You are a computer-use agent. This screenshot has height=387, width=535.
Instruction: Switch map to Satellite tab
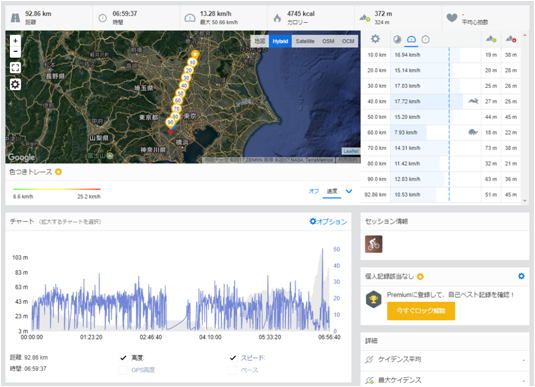point(305,41)
